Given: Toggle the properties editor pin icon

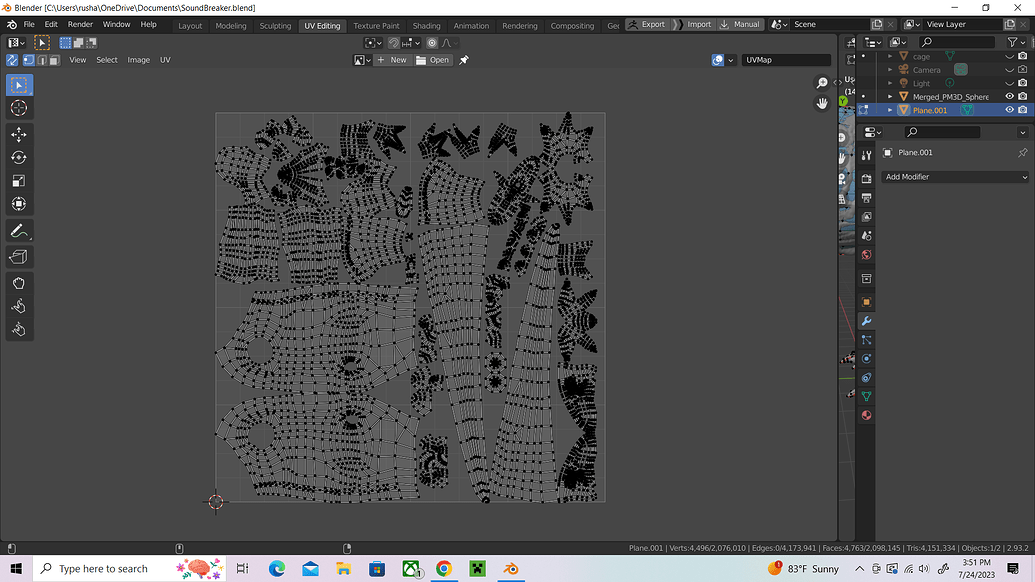Looking at the screenshot, I should point(1022,152).
